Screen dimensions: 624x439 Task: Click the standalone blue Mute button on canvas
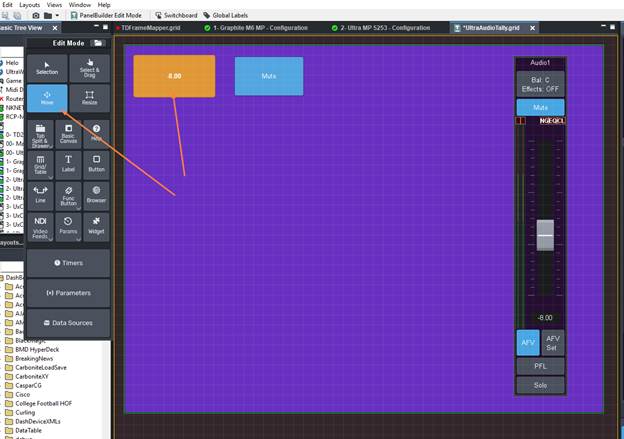click(269, 76)
